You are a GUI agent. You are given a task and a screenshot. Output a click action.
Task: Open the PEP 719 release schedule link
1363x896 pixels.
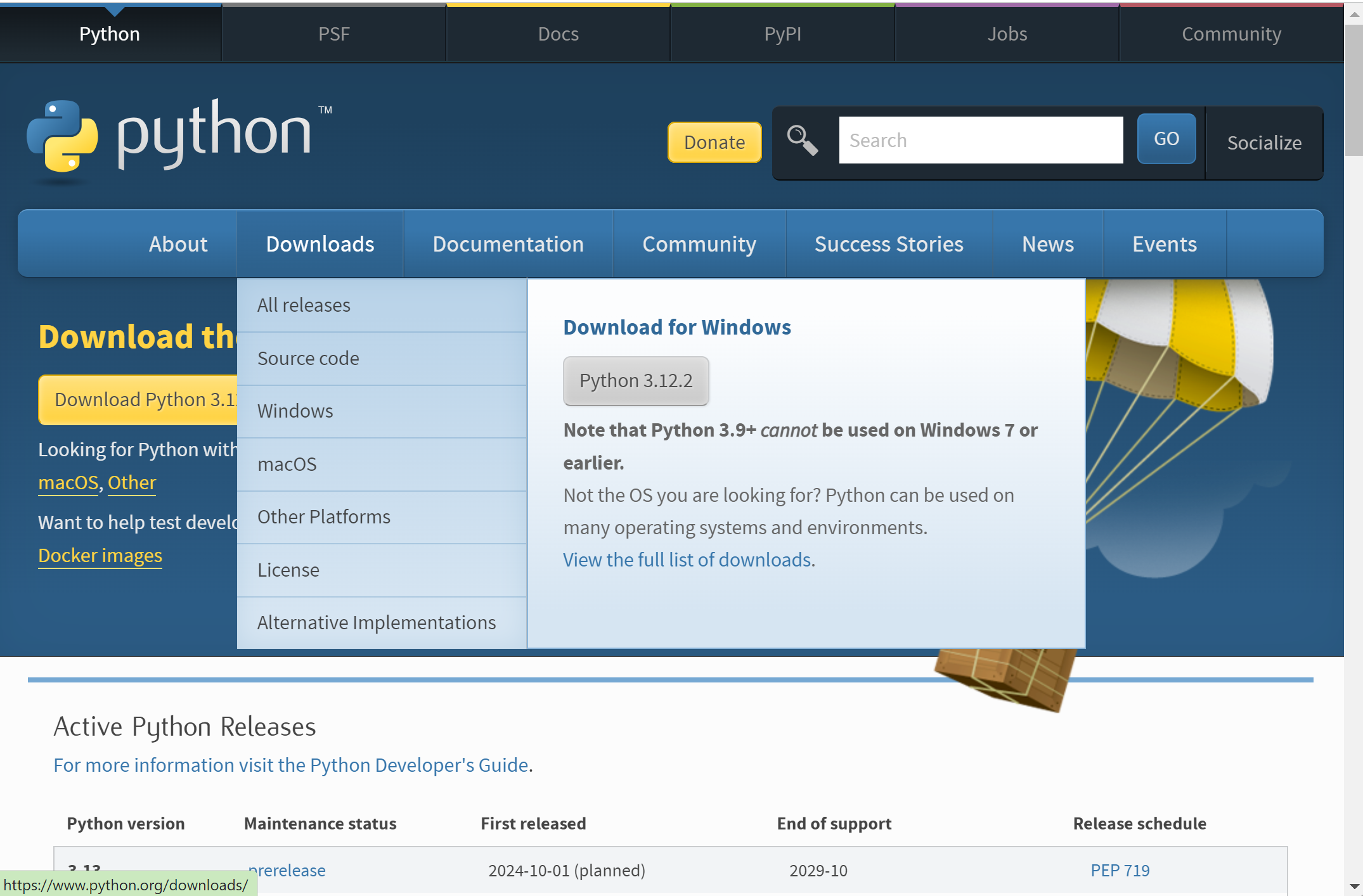(x=1120, y=870)
